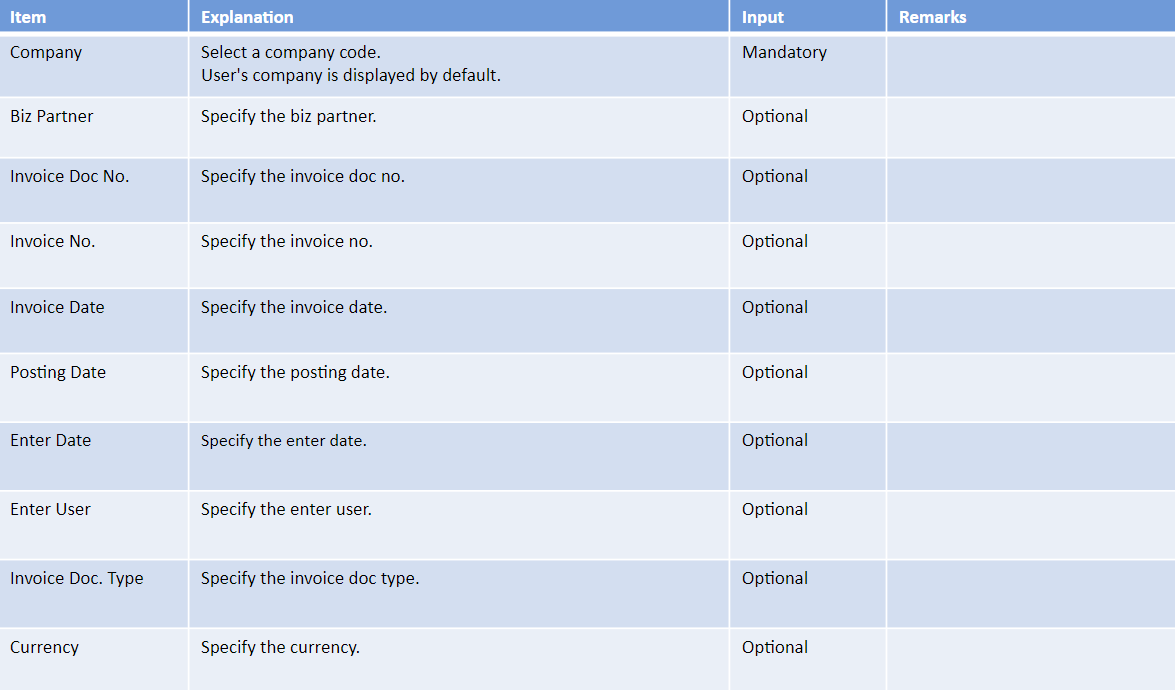The image size is (1175, 690).
Task: Click the Input column header
Action: [x=808, y=16]
